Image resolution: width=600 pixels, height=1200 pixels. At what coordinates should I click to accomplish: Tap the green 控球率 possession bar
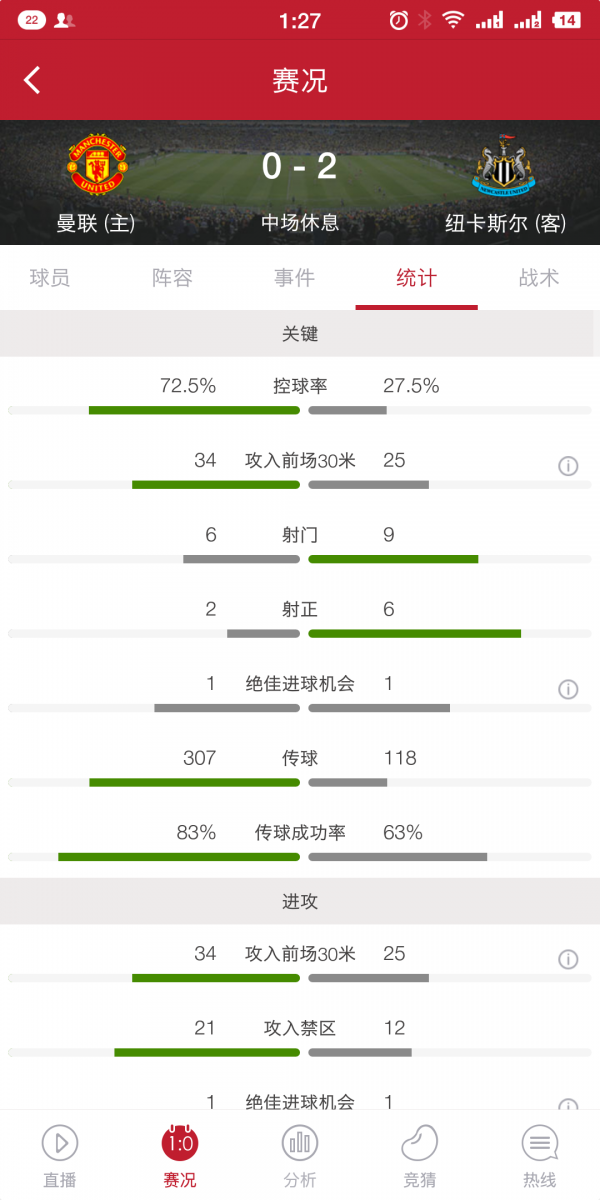pos(194,410)
